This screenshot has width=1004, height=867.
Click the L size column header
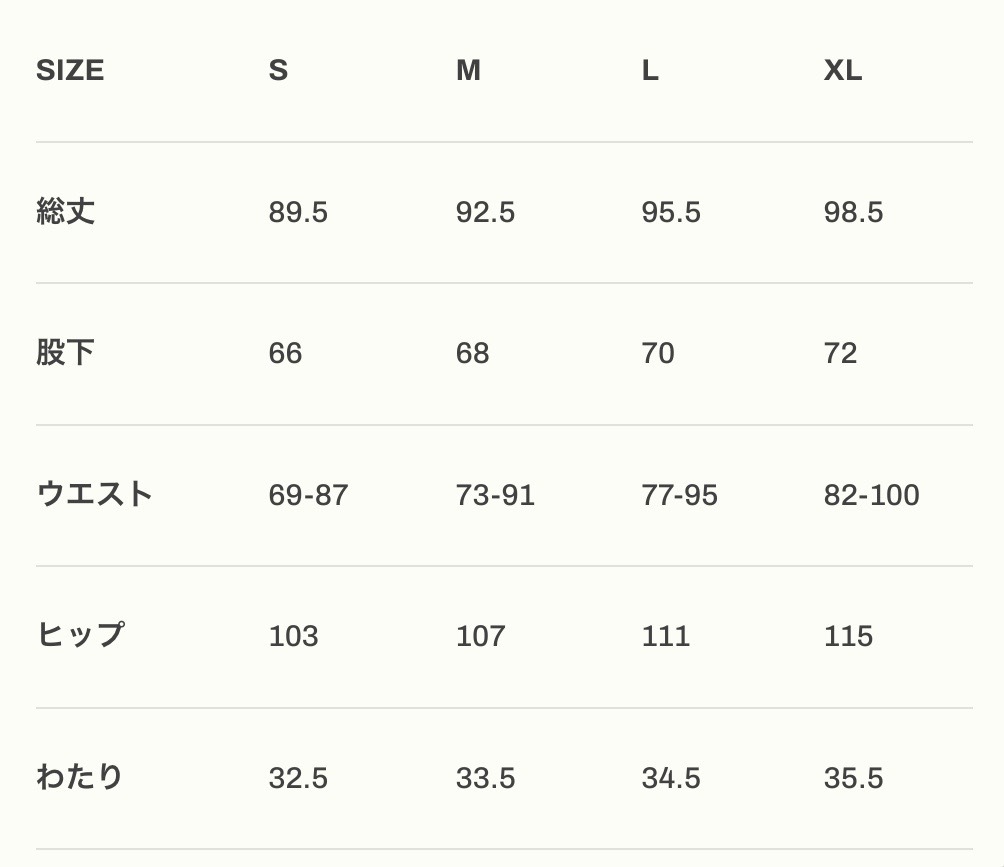click(x=650, y=71)
